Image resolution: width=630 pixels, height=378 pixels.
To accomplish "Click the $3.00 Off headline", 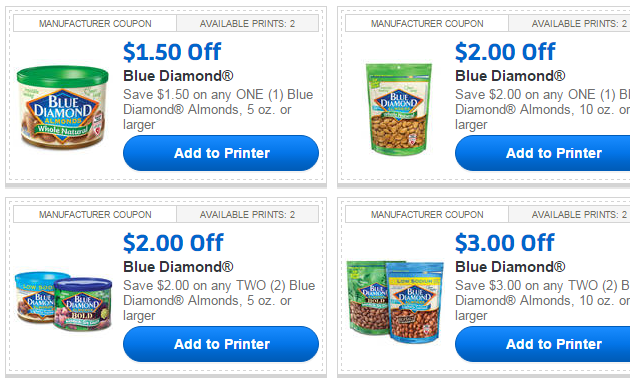I will tap(505, 243).
